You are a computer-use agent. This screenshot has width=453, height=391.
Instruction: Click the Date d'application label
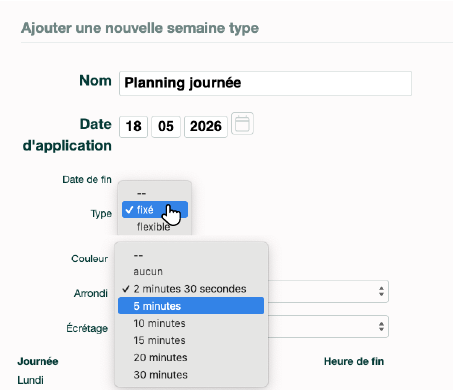(67, 135)
